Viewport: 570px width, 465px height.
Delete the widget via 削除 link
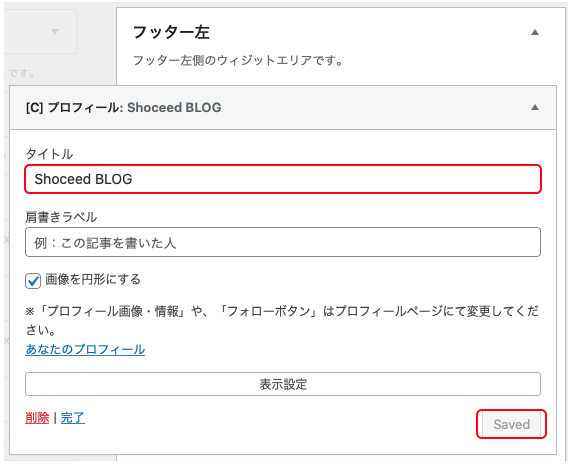click(x=37, y=418)
